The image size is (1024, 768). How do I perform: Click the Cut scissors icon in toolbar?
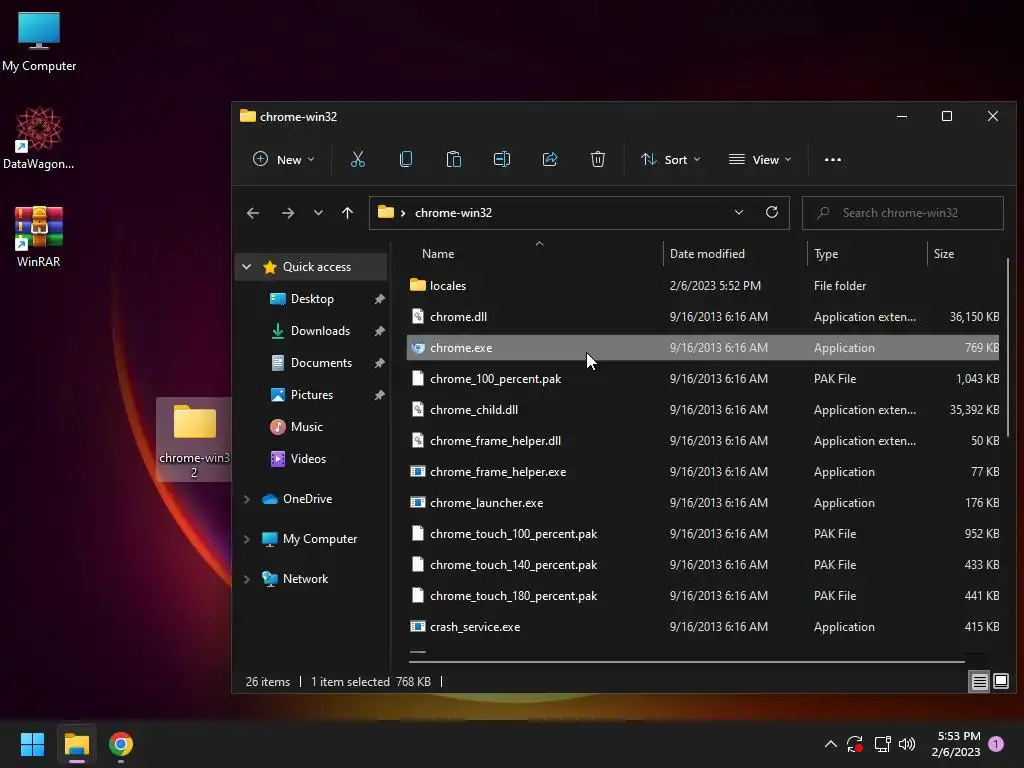pyautogui.click(x=357, y=159)
